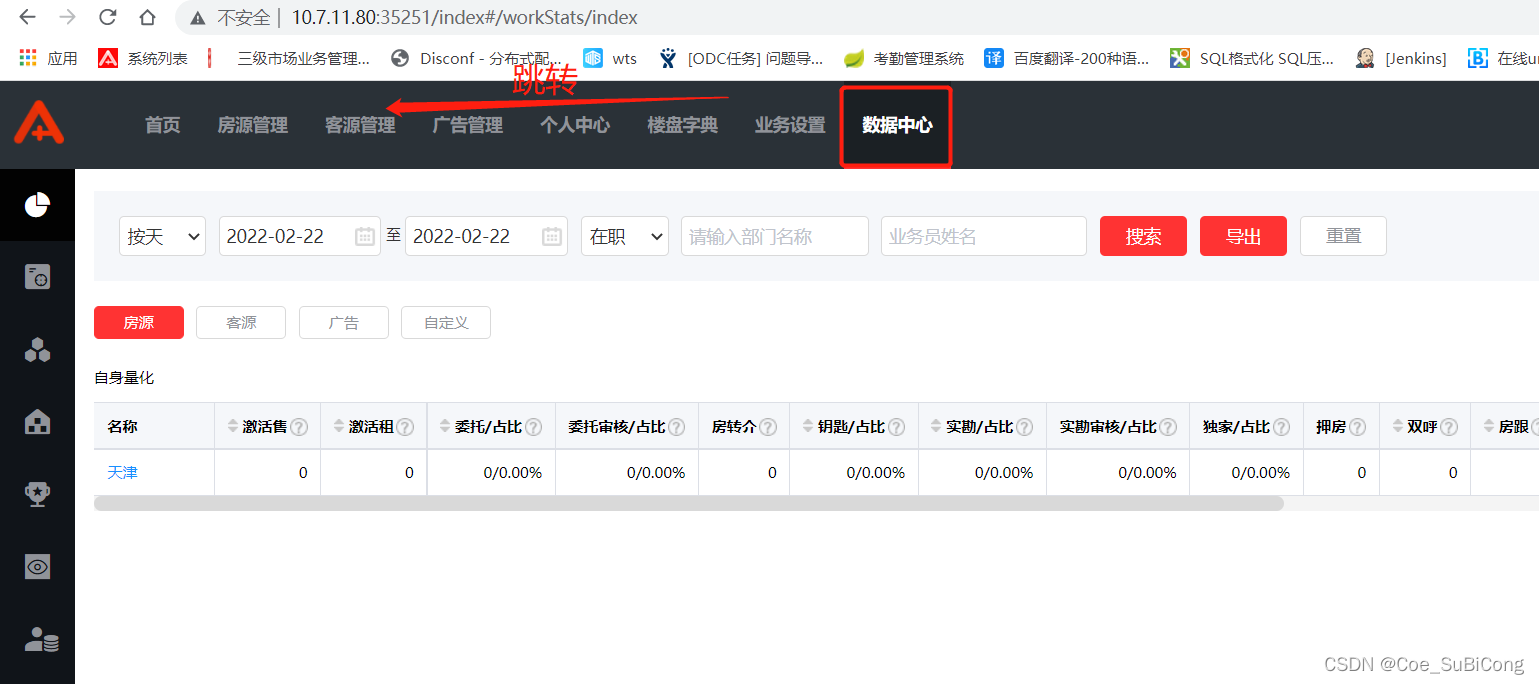Switch to the 广告 tab
Image resolution: width=1539 pixels, height=684 pixels.
pos(344,323)
